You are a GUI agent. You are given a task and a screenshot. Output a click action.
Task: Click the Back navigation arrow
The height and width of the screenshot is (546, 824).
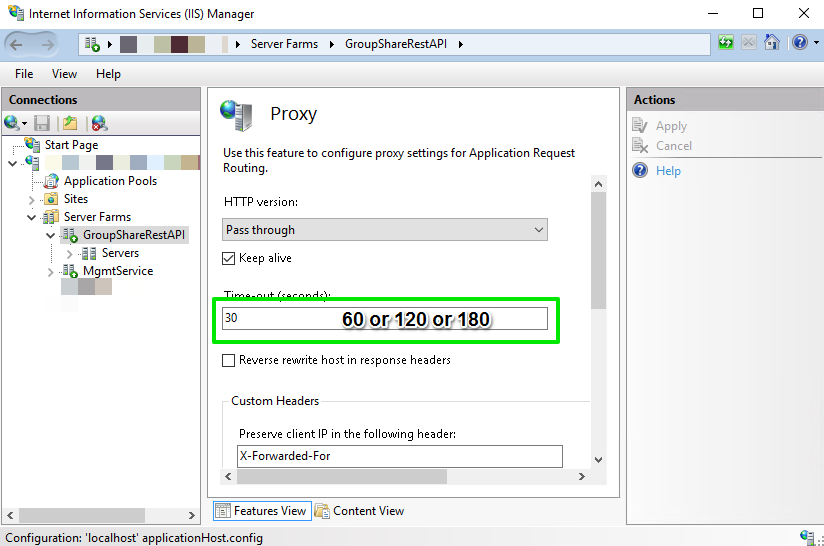pos(19,44)
